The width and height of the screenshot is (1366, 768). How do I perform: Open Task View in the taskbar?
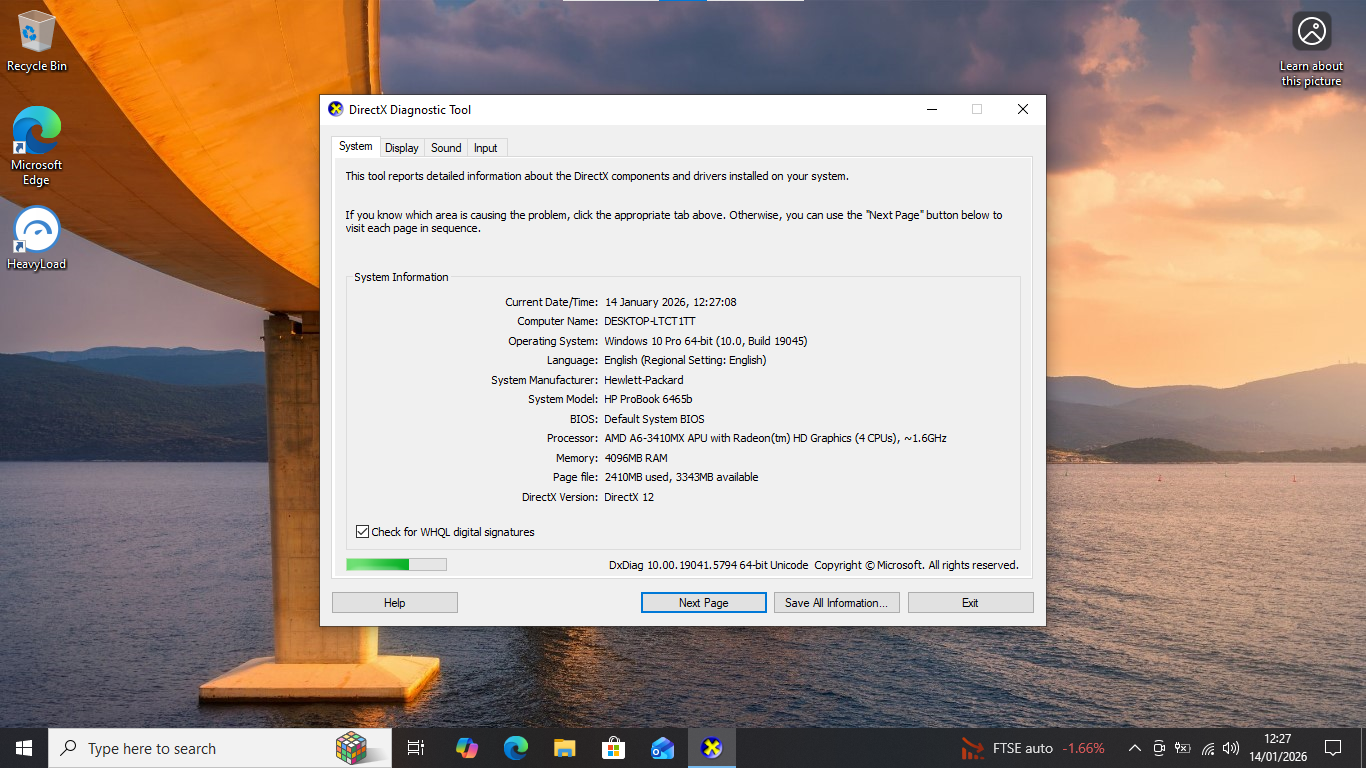[x=416, y=748]
